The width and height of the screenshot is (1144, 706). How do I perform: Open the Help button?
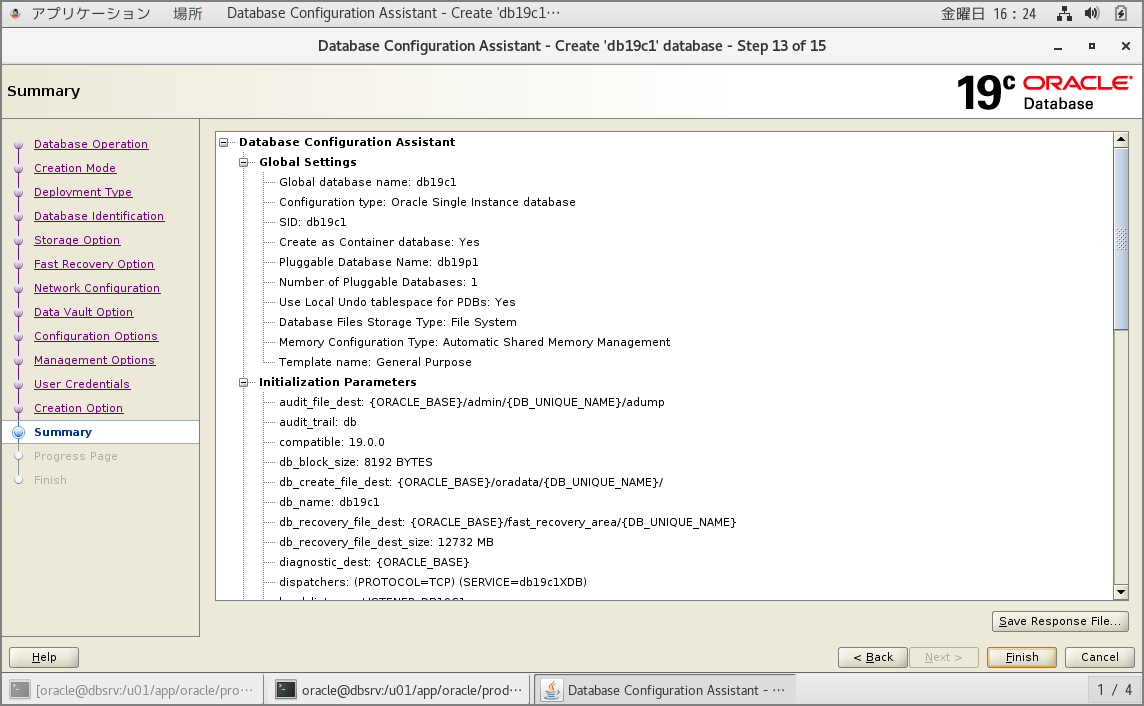point(44,657)
